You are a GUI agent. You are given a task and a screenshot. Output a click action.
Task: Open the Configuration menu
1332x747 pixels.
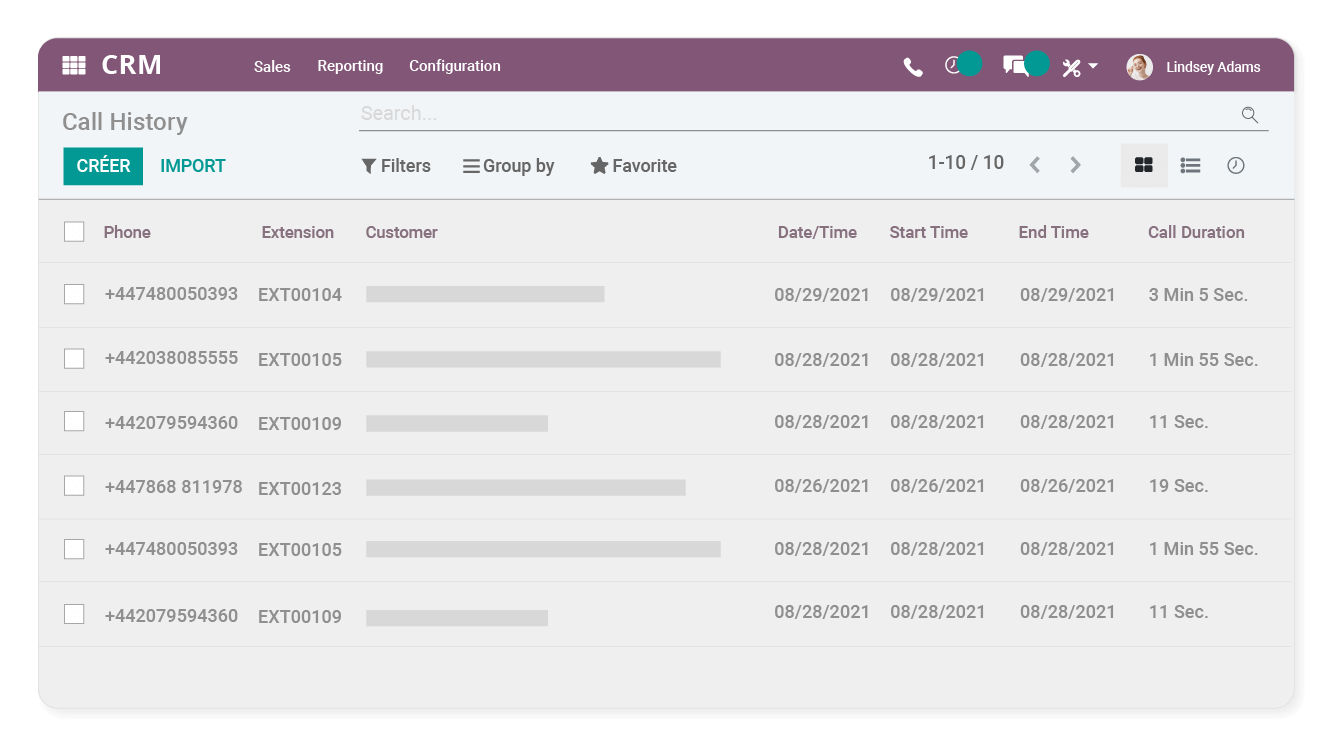pos(454,66)
